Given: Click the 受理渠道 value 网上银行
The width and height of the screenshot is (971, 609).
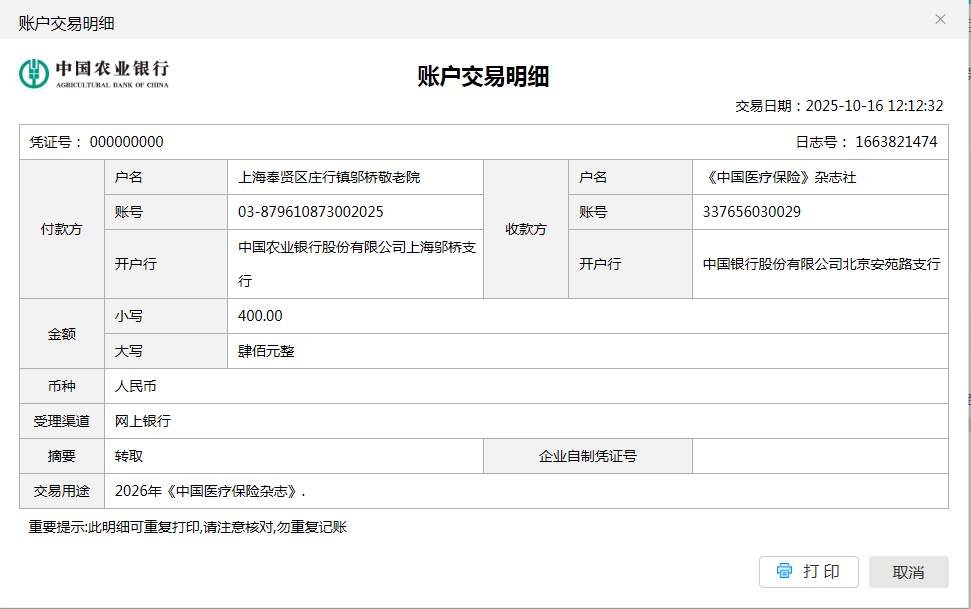Looking at the screenshot, I should 143,421.
